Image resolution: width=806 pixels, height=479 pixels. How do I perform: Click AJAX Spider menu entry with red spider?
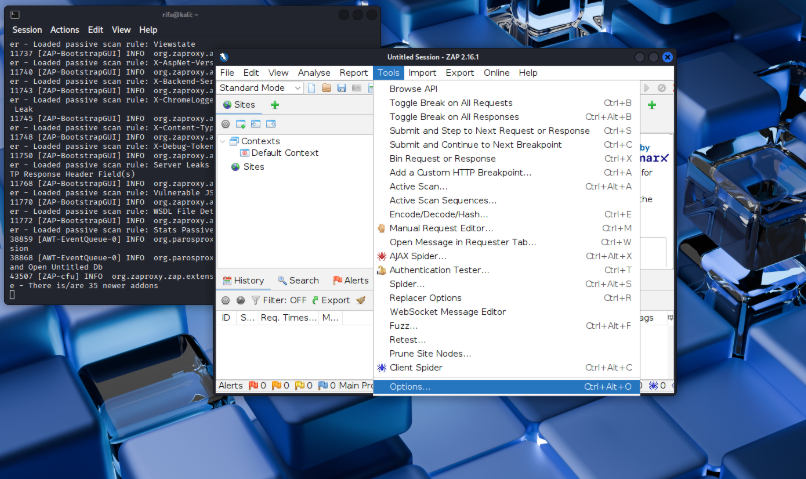tap(418, 256)
